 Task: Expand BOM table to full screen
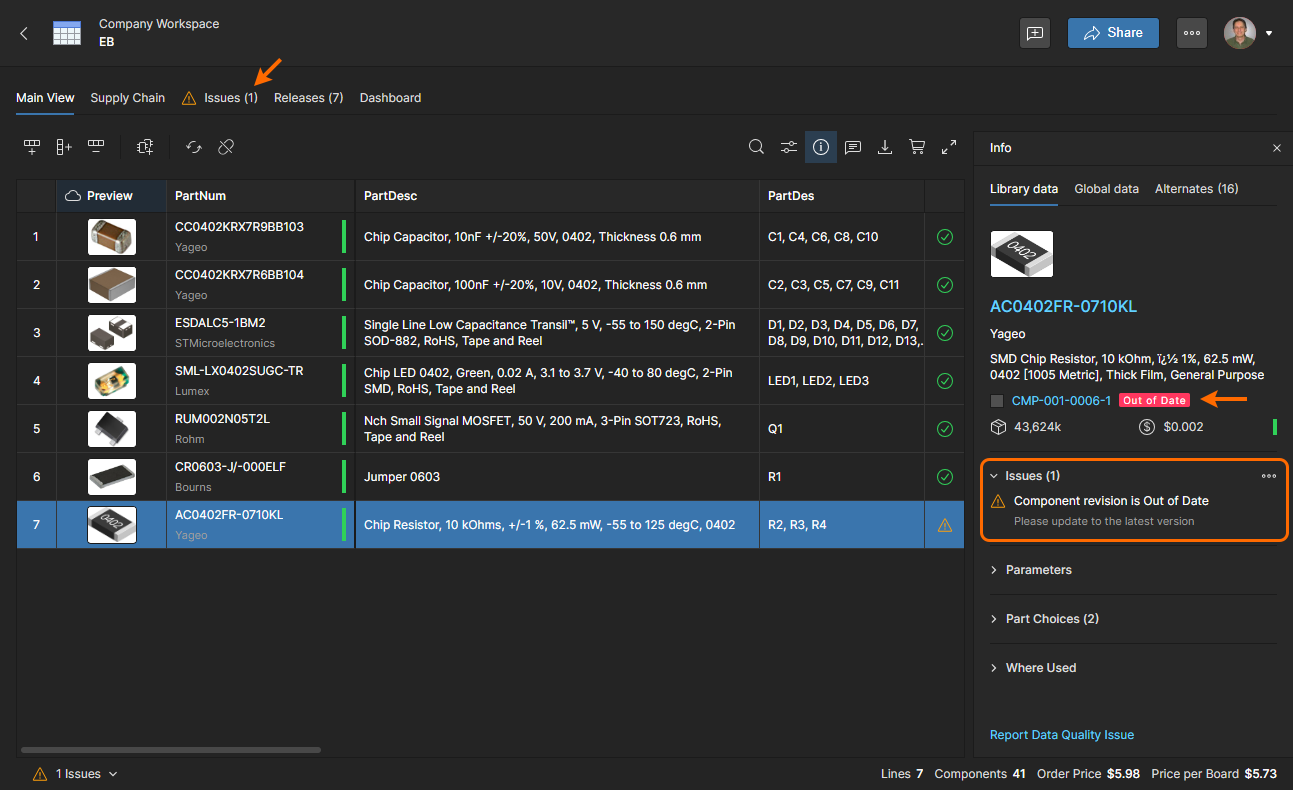(949, 147)
